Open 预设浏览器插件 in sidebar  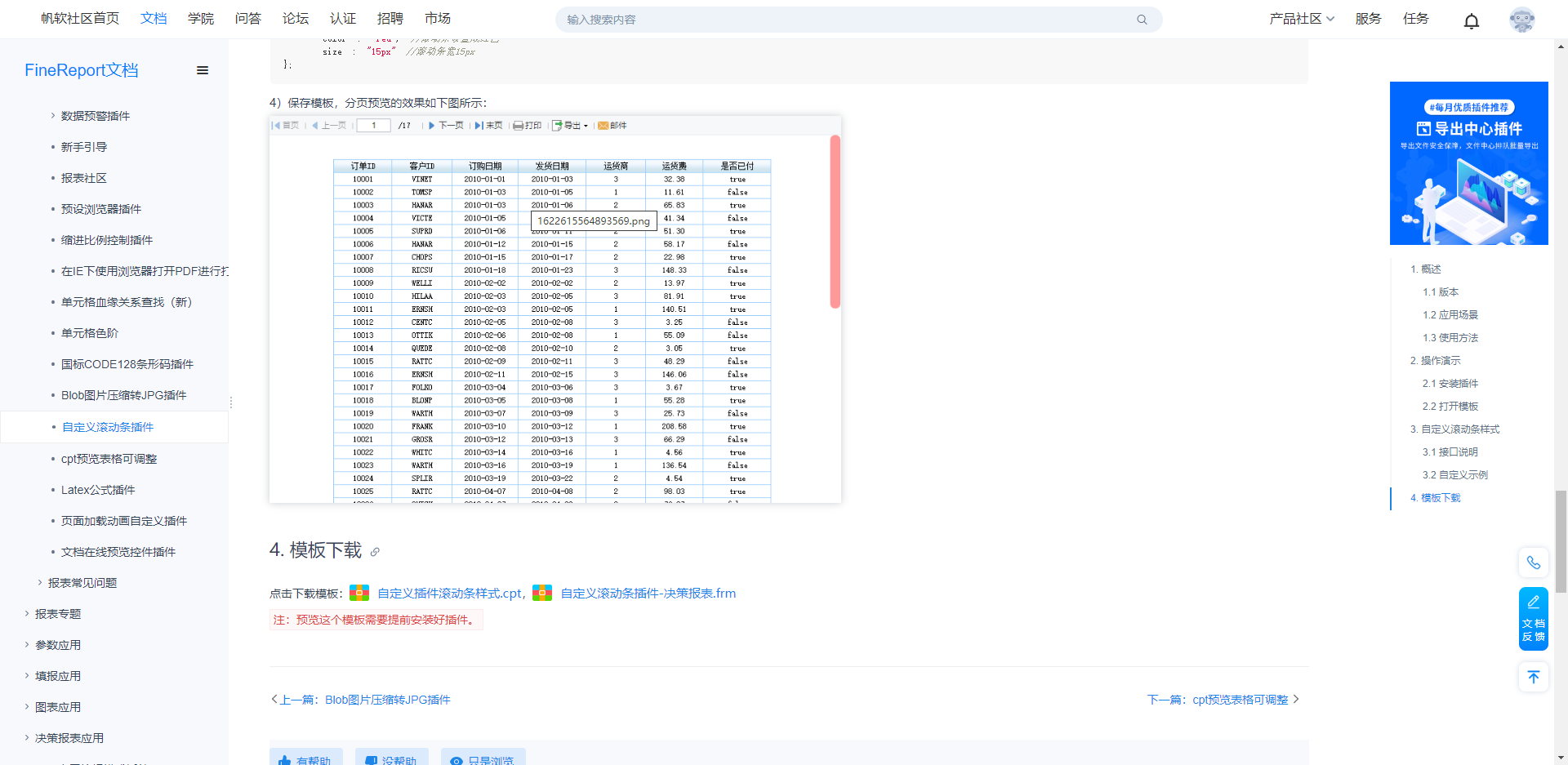(x=101, y=209)
